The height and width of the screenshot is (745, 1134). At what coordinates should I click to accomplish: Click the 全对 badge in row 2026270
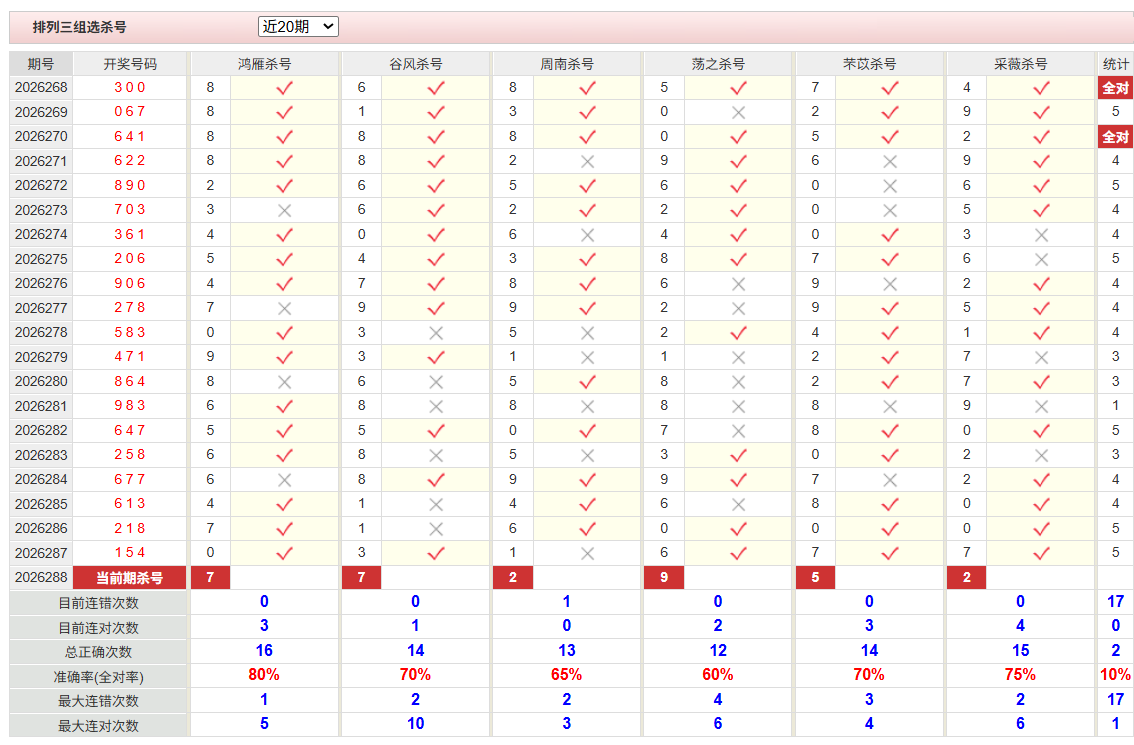click(x=1115, y=137)
